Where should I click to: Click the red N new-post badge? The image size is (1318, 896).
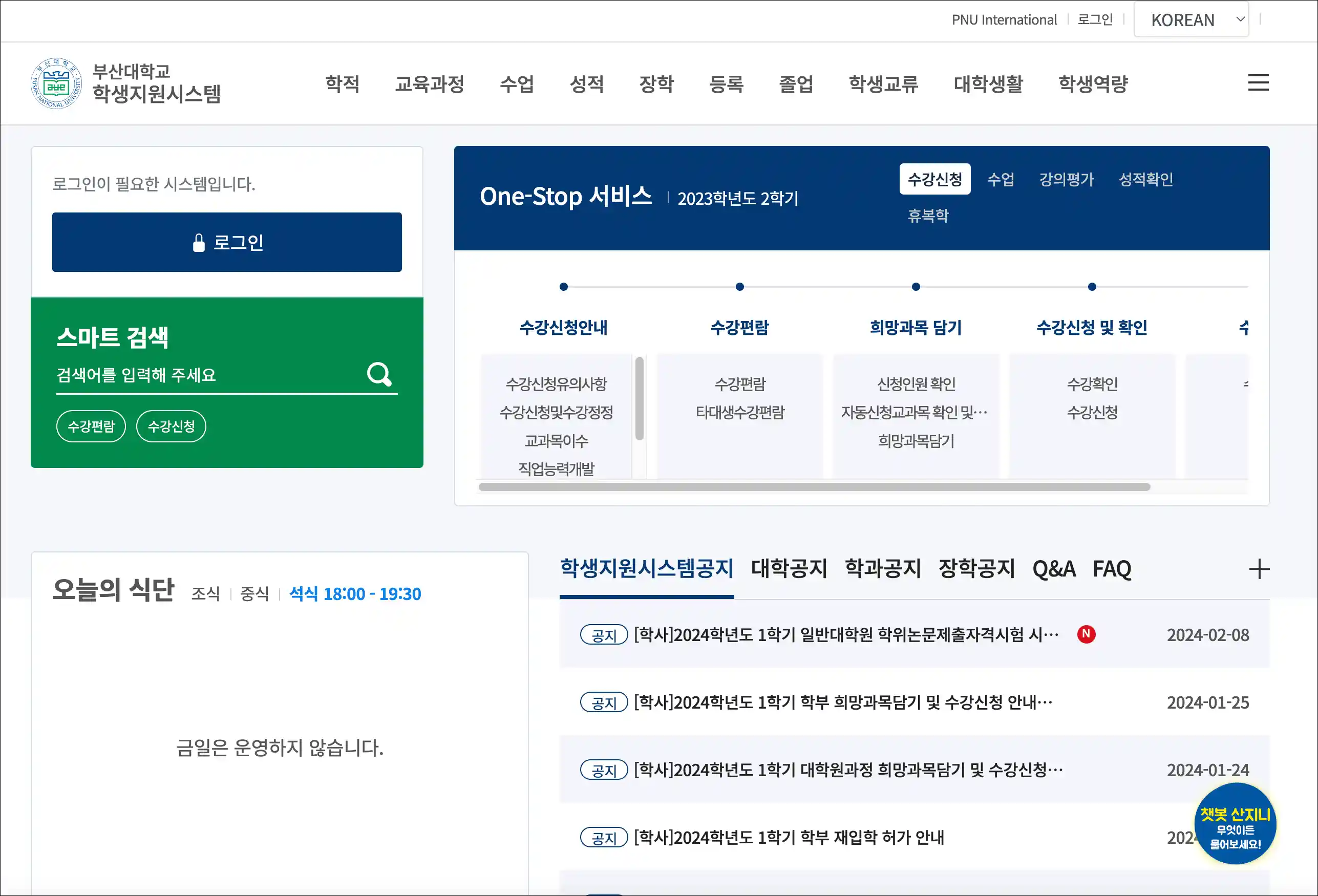tap(1086, 634)
